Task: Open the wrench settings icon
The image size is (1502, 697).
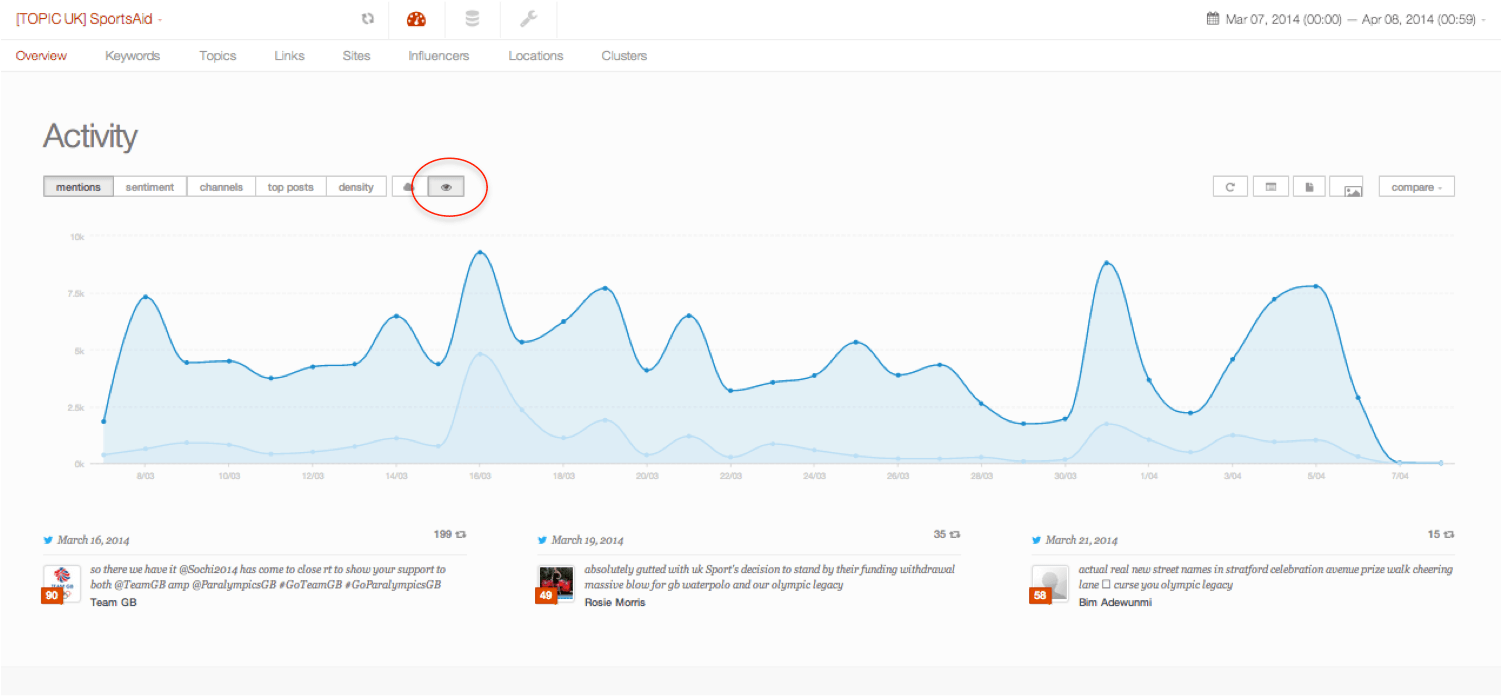Action: [529, 19]
